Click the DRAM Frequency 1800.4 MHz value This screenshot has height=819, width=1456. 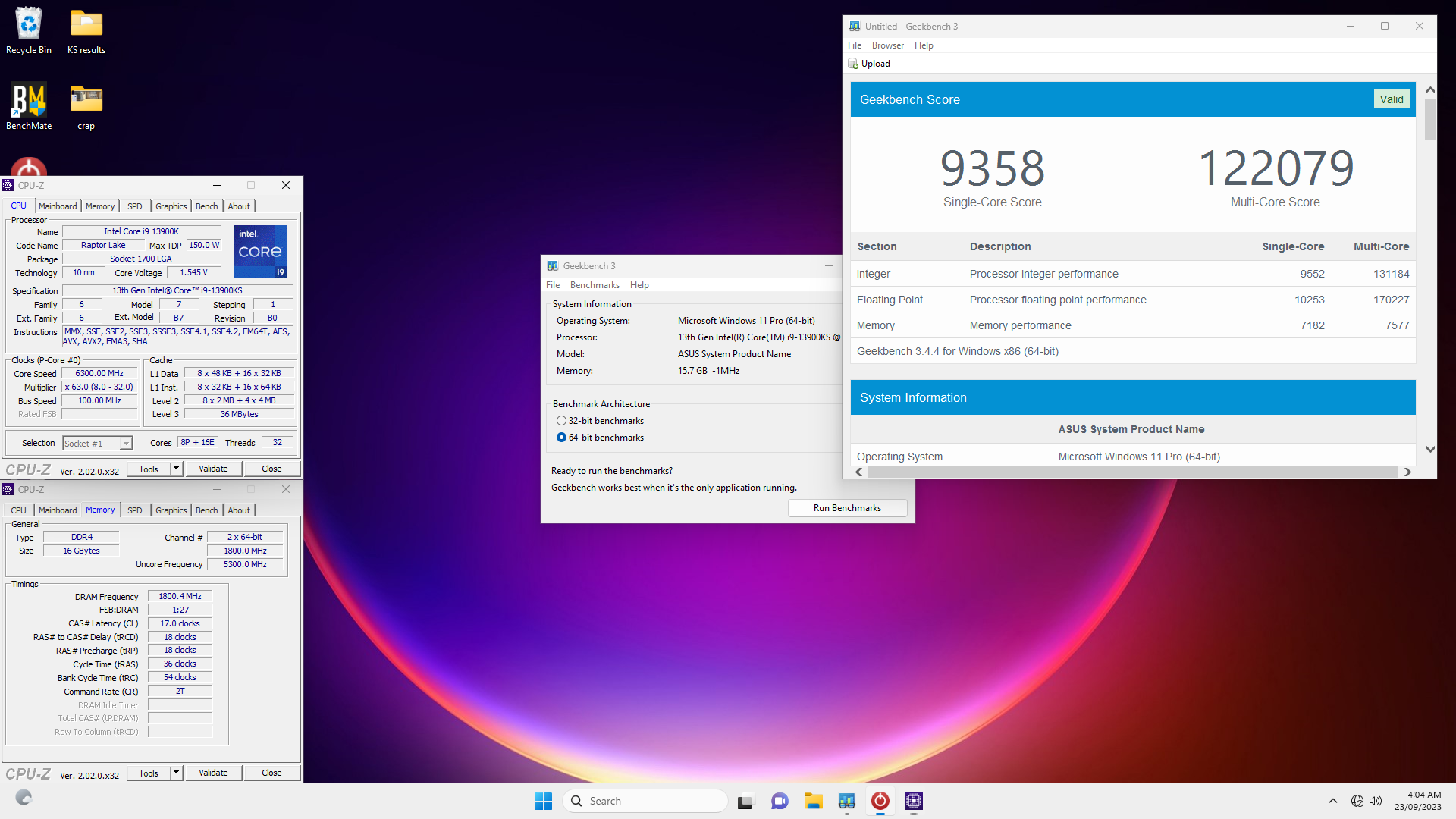tap(180, 597)
